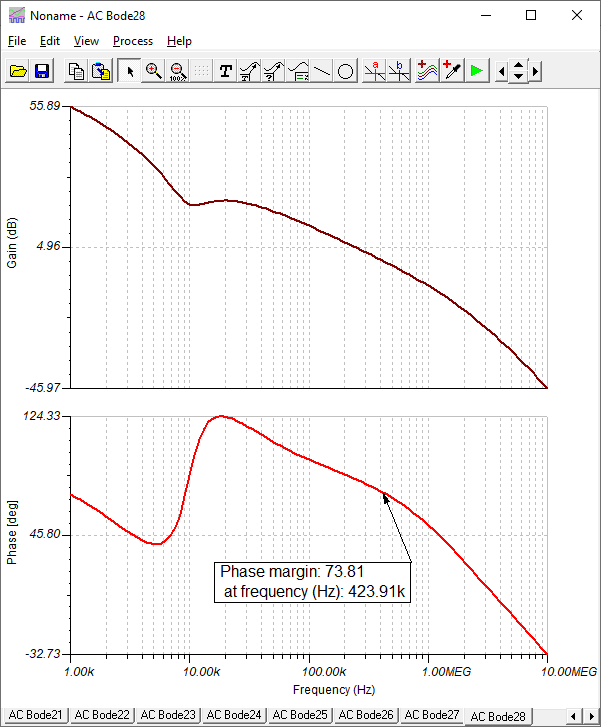Viewport: 601px width, 727px height.
Task: Switch to the AC Bode21 tab
Action: pyautogui.click(x=36, y=714)
